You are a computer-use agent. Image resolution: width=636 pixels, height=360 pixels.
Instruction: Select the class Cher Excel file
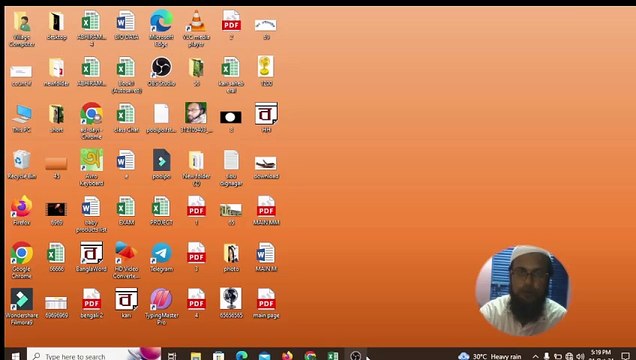pos(126,118)
